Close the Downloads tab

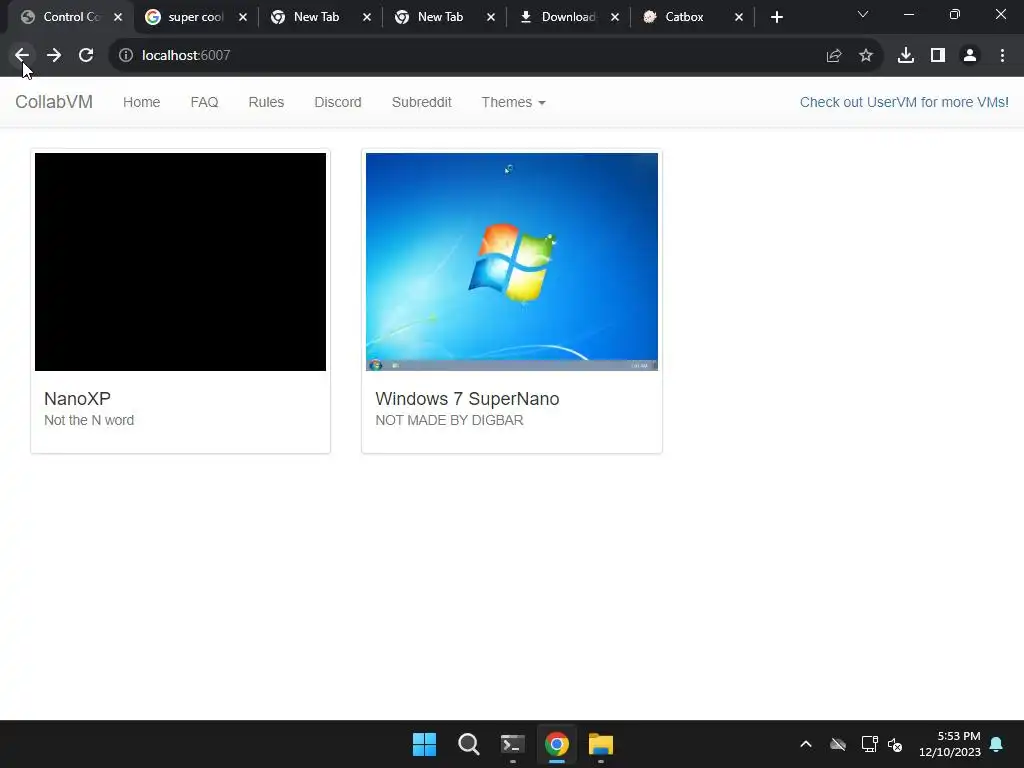[615, 18]
